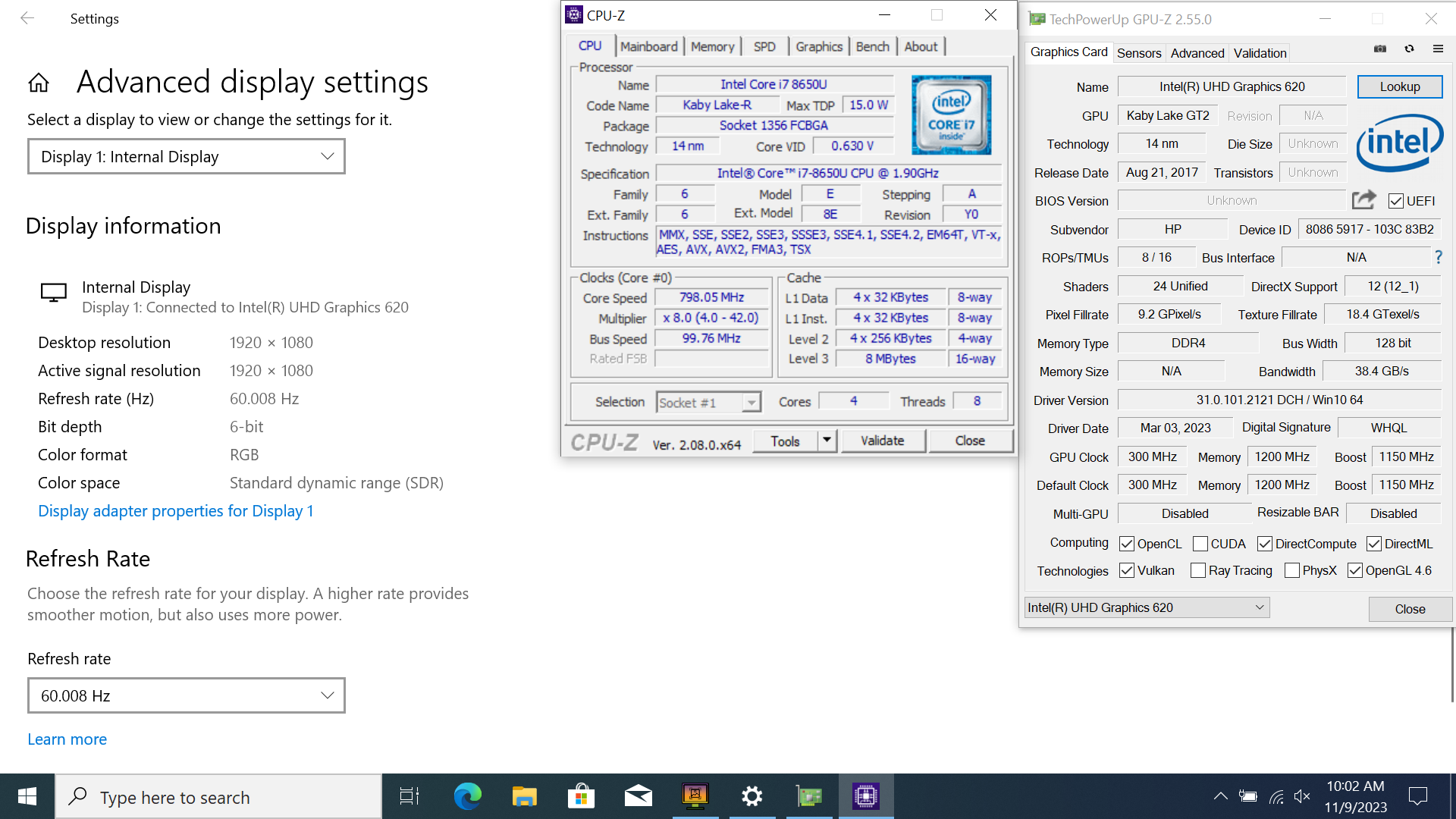Click Settings gear icon on taskbar
1456x819 pixels.
[x=752, y=796]
